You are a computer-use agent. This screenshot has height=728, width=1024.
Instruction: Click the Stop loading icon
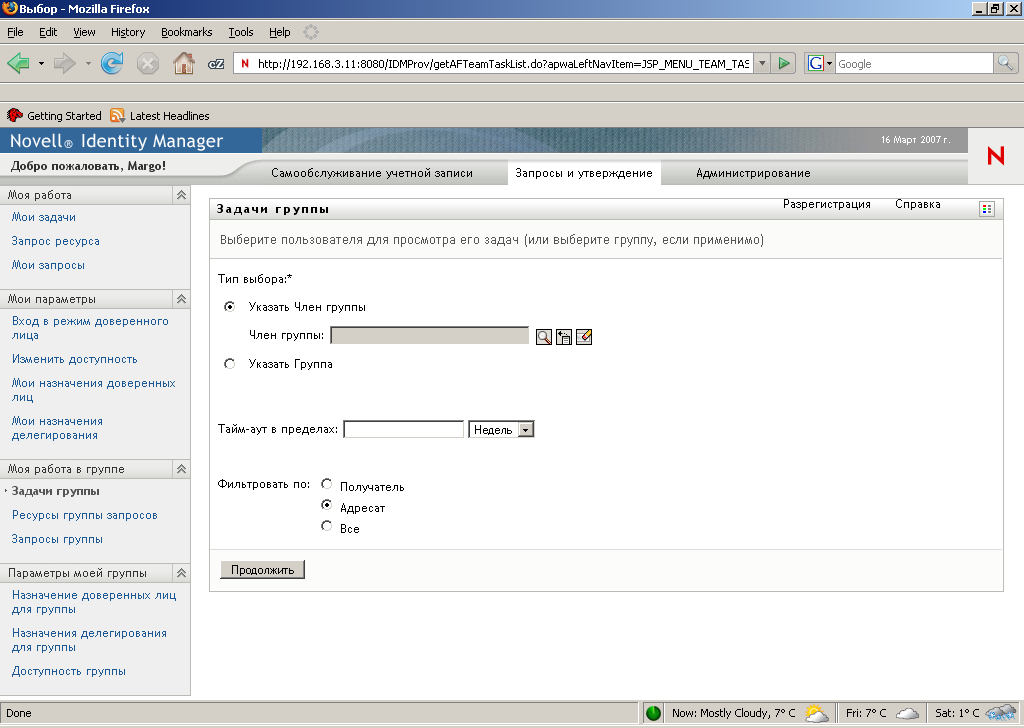click(148, 63)
